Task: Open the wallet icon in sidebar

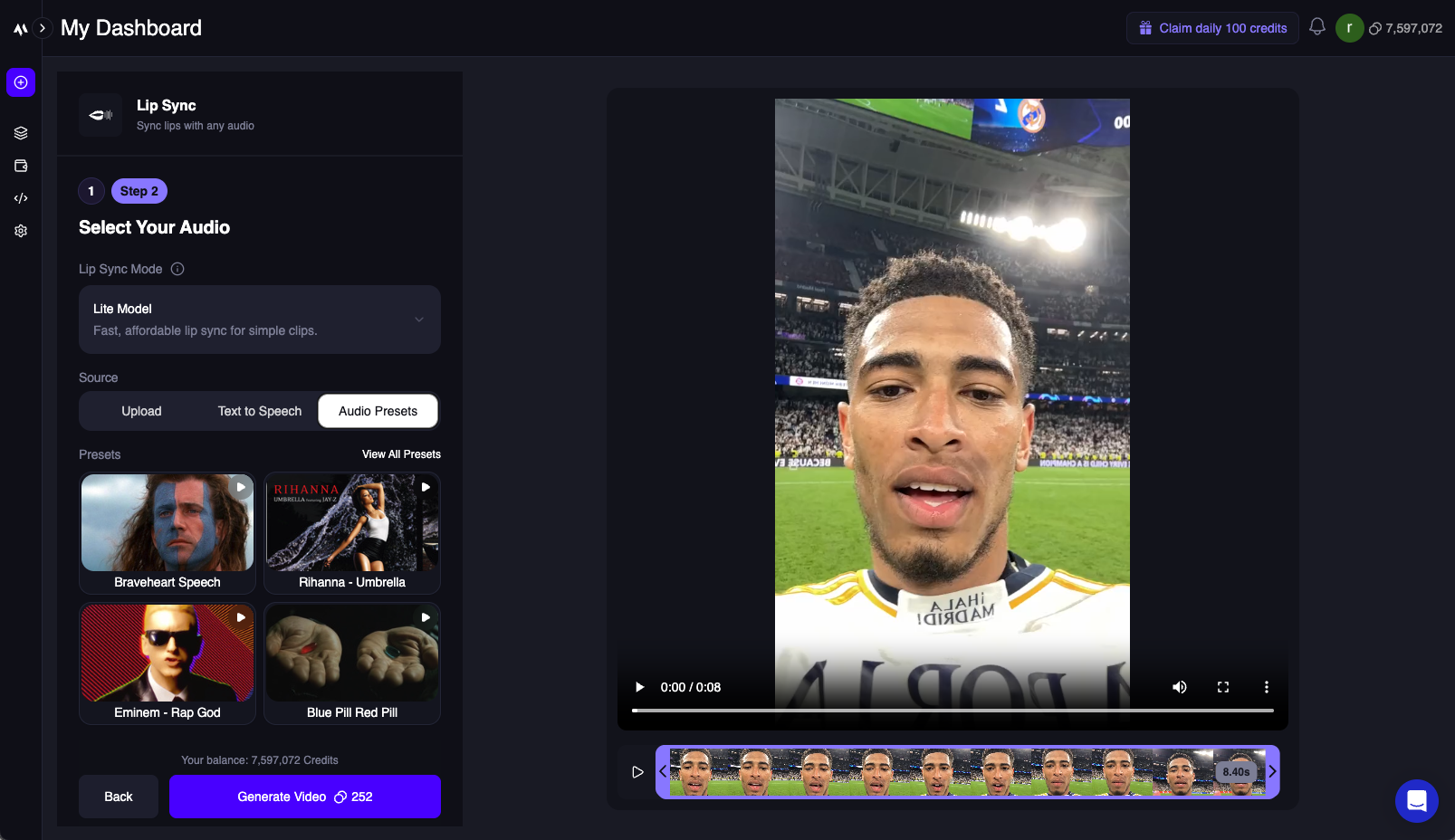Action: point(21,166)
